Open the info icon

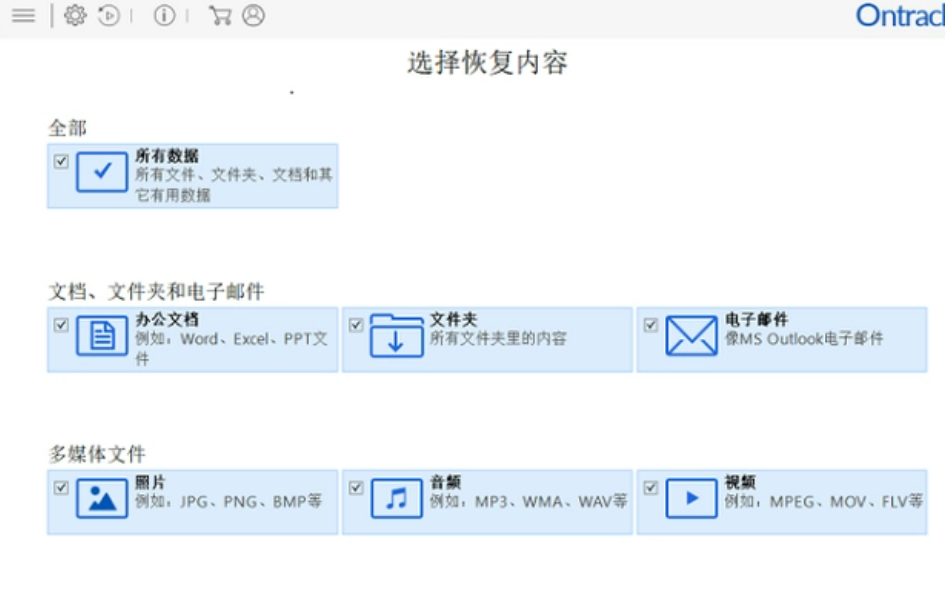165,15
